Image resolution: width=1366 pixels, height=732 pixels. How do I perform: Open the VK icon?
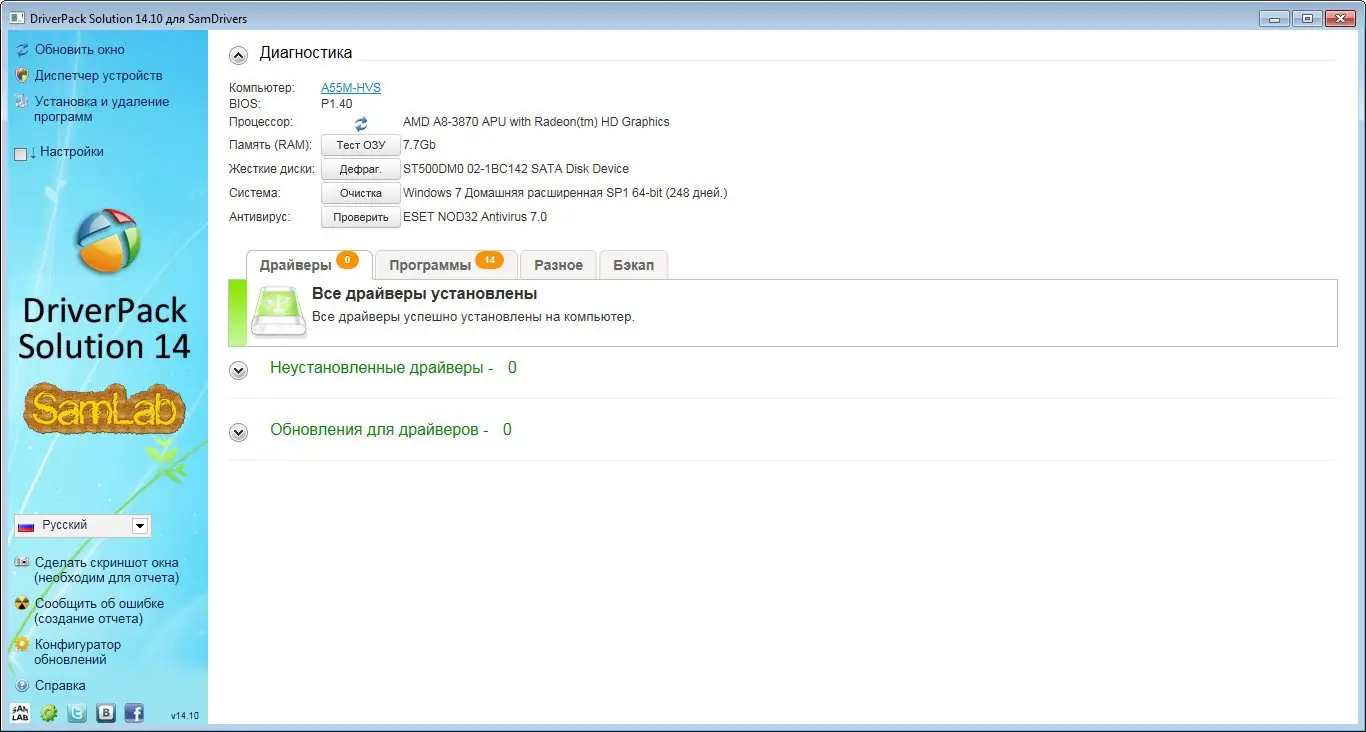(105, 713)
